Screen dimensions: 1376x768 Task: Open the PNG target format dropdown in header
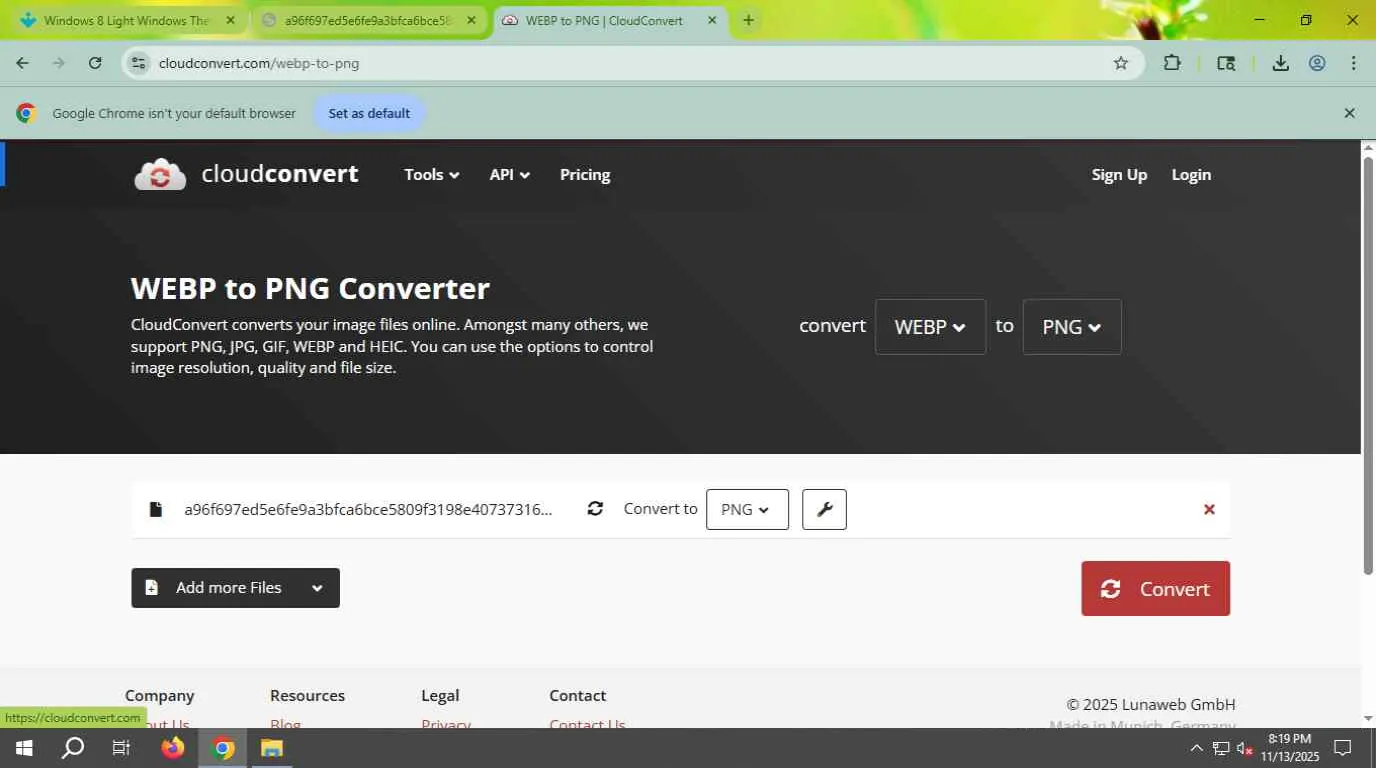pyautogui.click(x=1072, y=327)
